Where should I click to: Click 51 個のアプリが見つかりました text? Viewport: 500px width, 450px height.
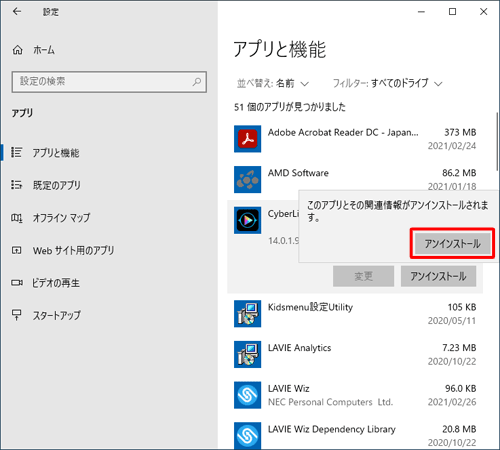[x=290, y=107]
